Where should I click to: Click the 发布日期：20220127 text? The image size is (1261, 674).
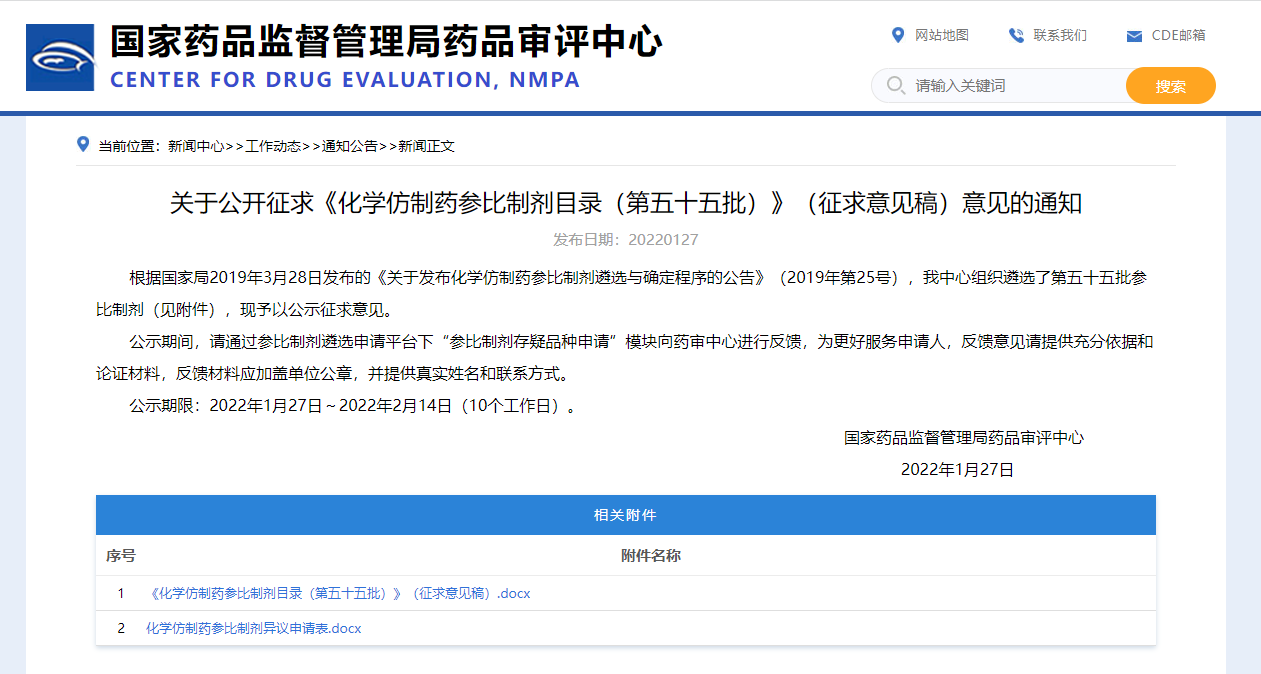pyautogui.click(x=626, y=240)
